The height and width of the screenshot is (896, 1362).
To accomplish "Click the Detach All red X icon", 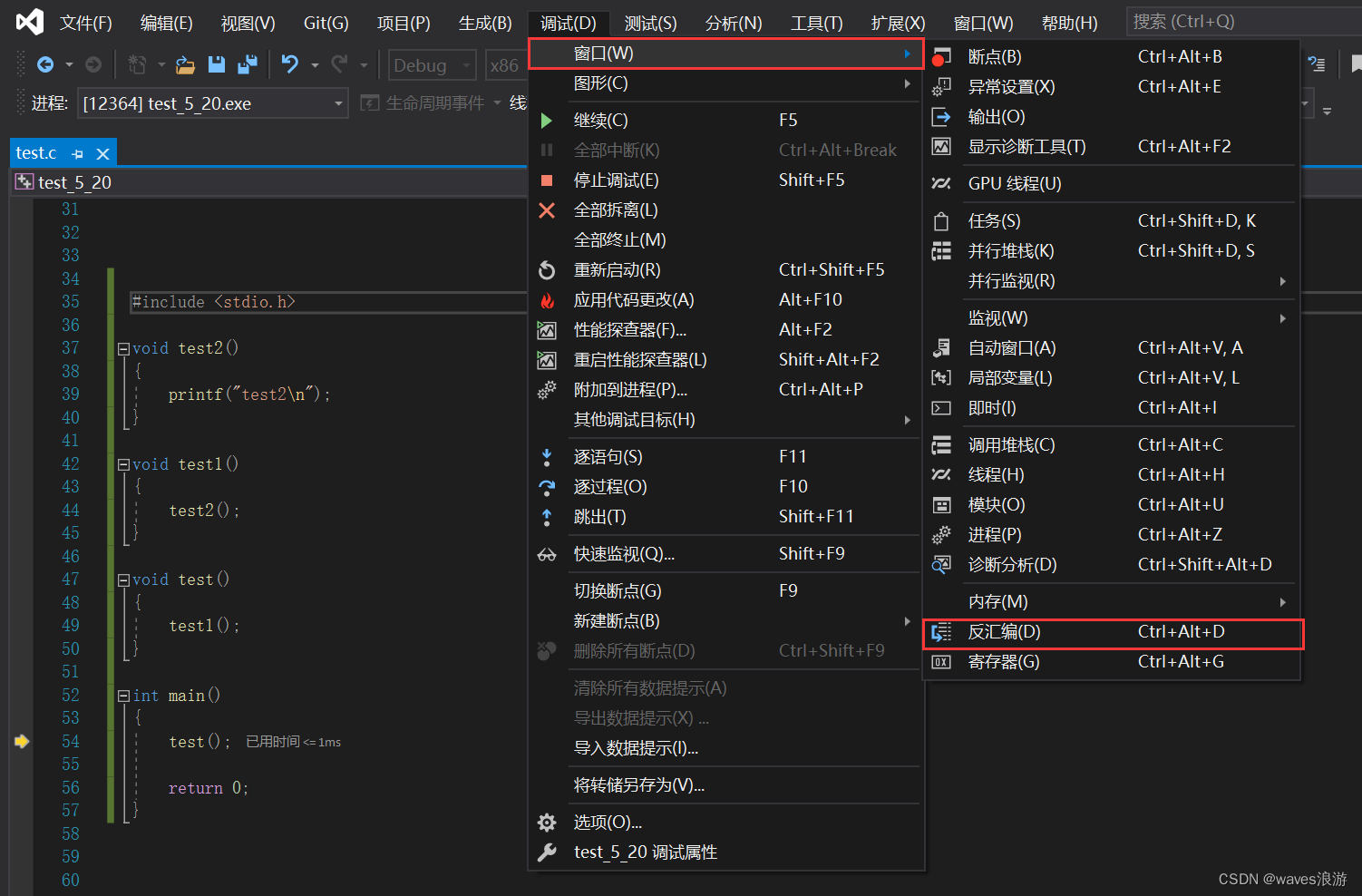I will click(x=547, y=210).
